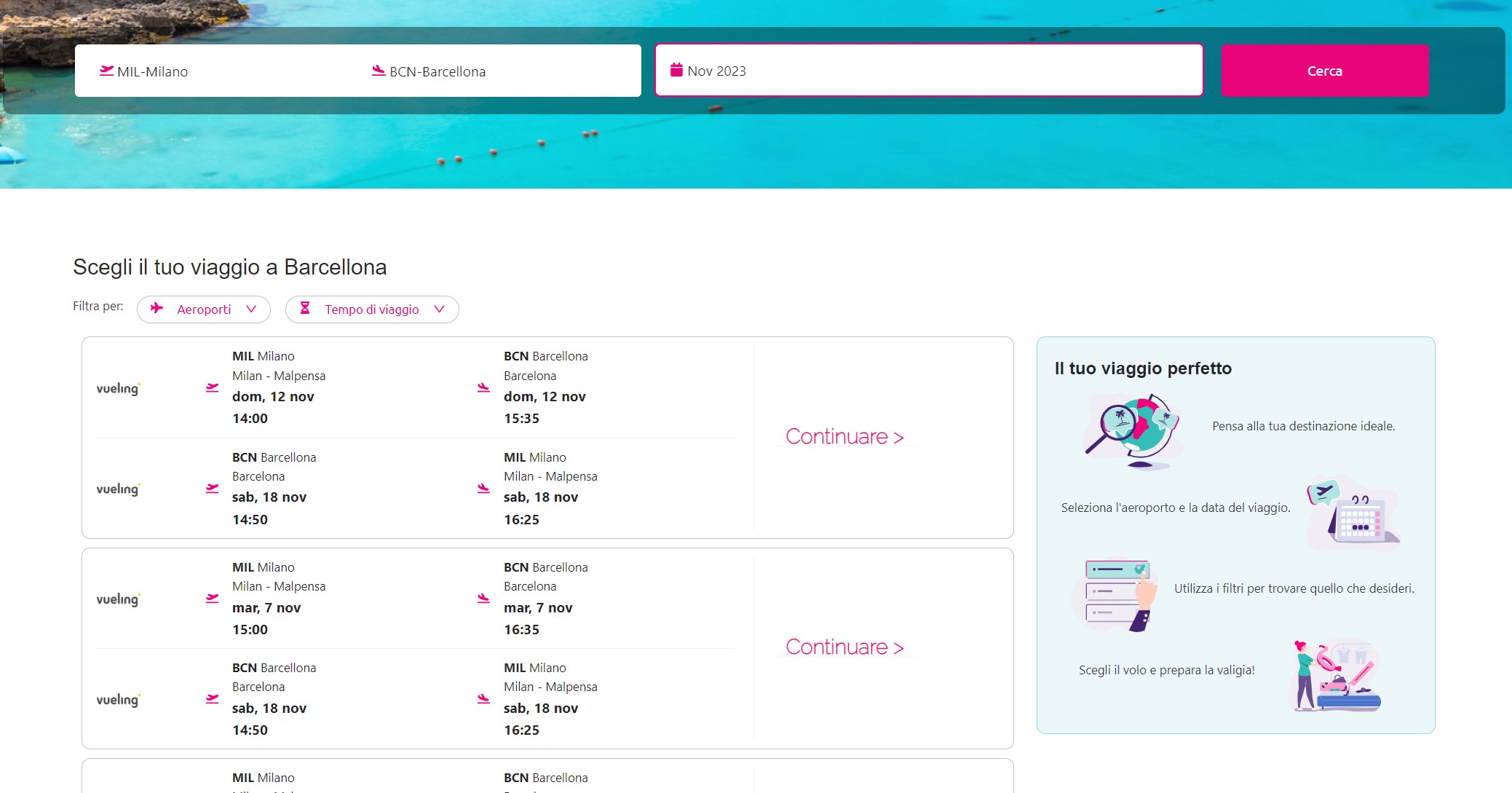The image size is (1512, 793).
Task: Click the packing suitcase illustration
Action: (x=1334, y=676)
